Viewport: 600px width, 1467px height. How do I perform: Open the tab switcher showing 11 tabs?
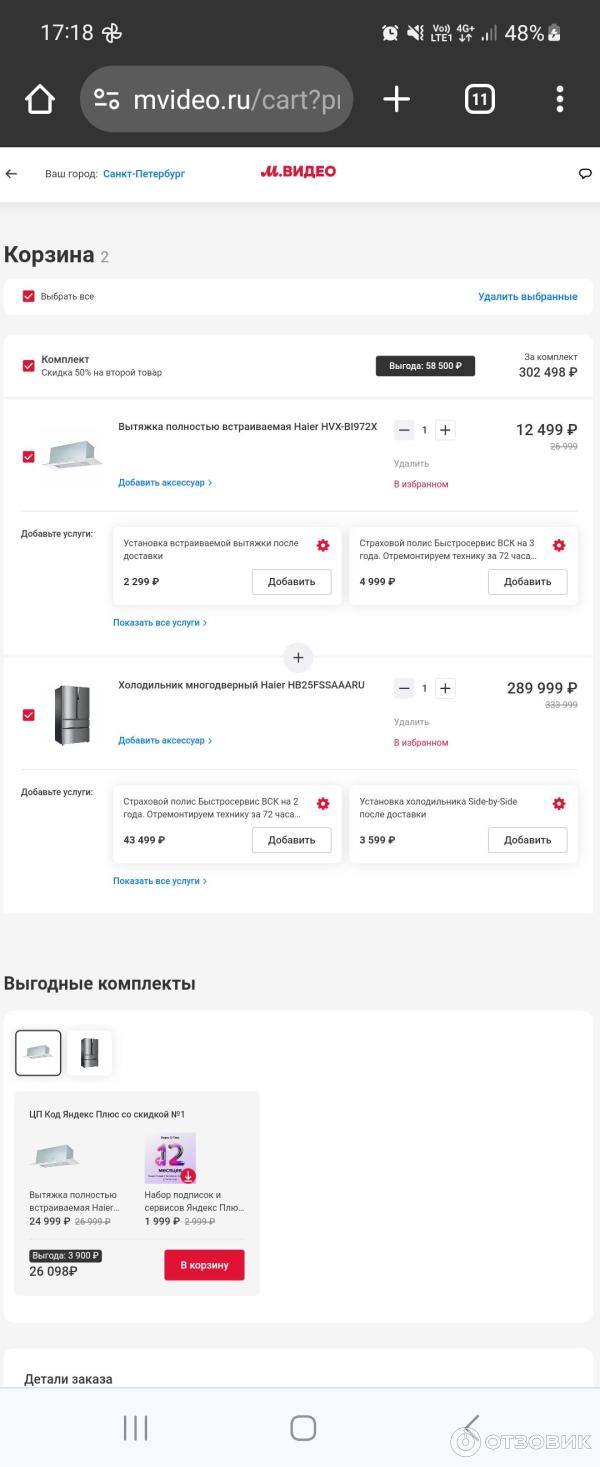coord(480,99)
